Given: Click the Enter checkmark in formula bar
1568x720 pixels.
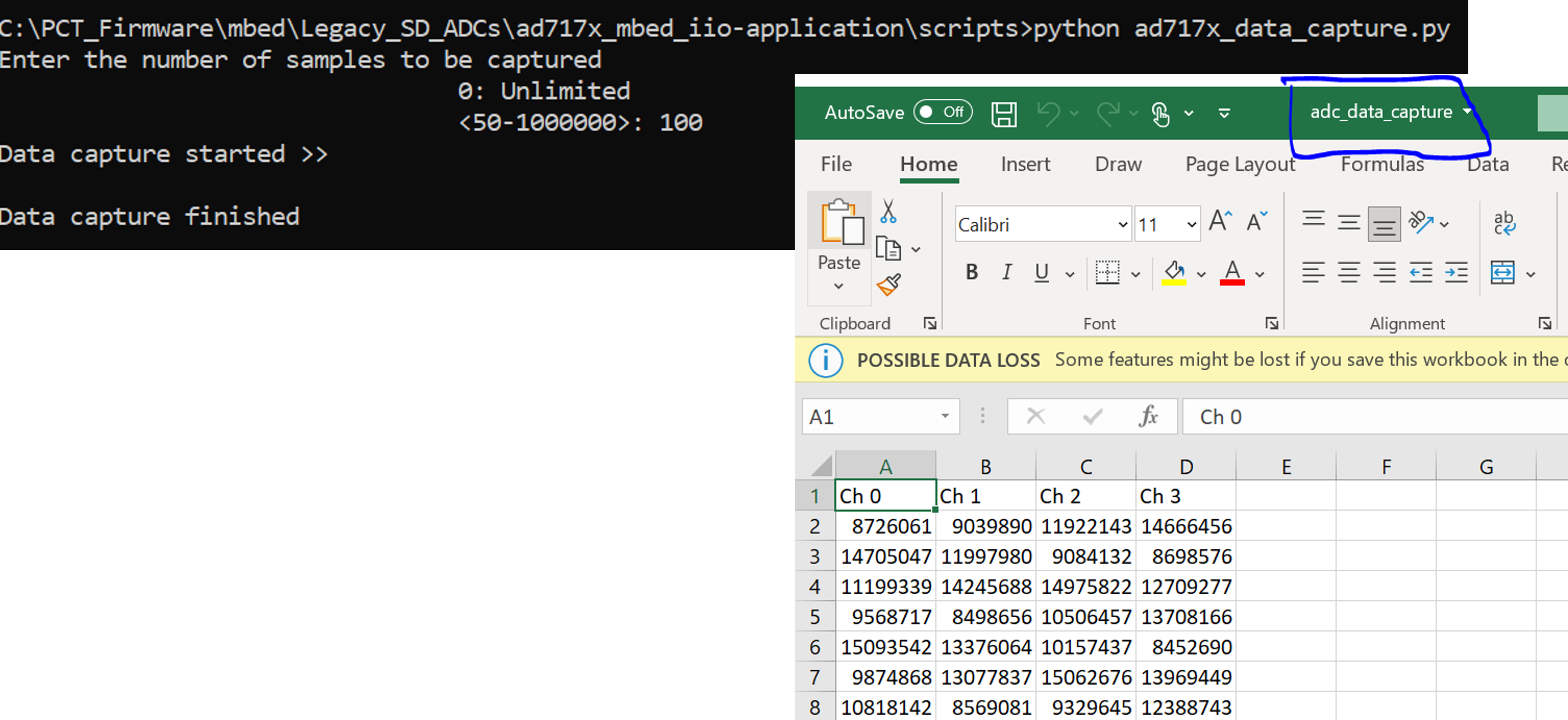Looking at the screenshot, I should click(x=1093, y=417).
